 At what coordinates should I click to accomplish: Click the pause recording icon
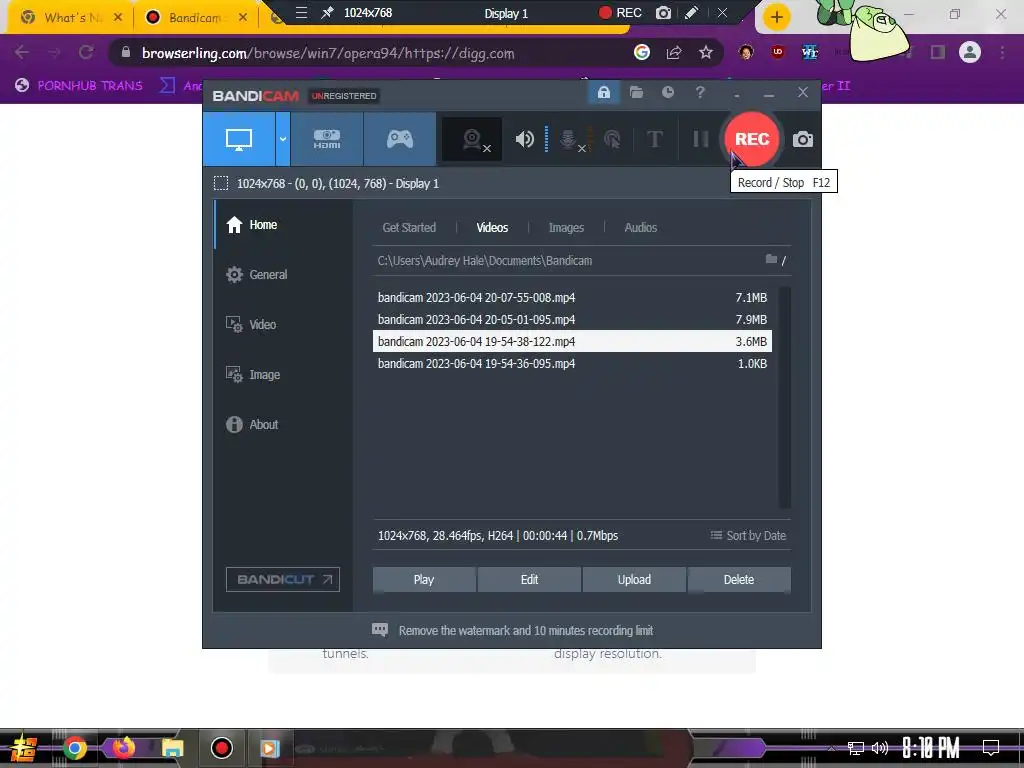701,139
